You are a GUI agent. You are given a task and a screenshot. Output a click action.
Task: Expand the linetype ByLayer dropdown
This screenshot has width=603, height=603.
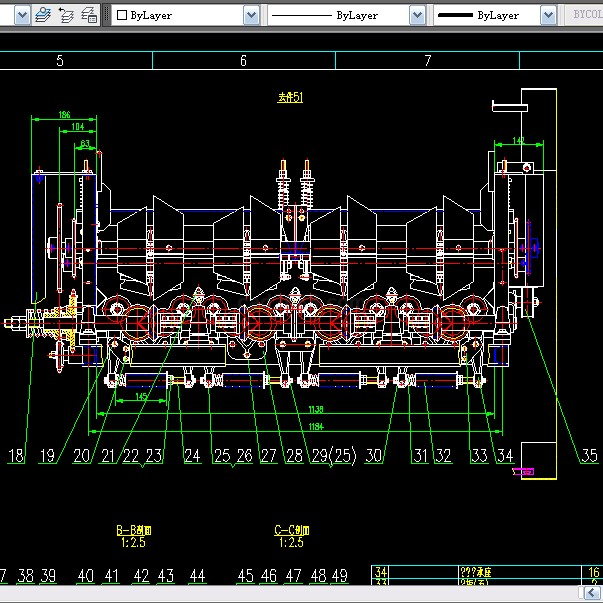point(416,15)
